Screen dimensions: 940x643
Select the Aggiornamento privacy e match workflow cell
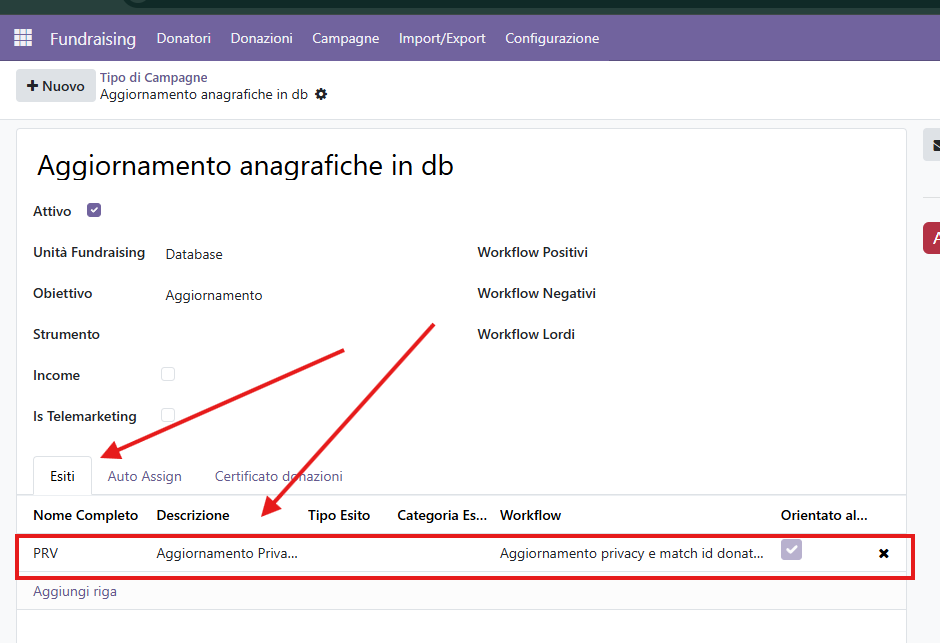(x=632, y=553)
